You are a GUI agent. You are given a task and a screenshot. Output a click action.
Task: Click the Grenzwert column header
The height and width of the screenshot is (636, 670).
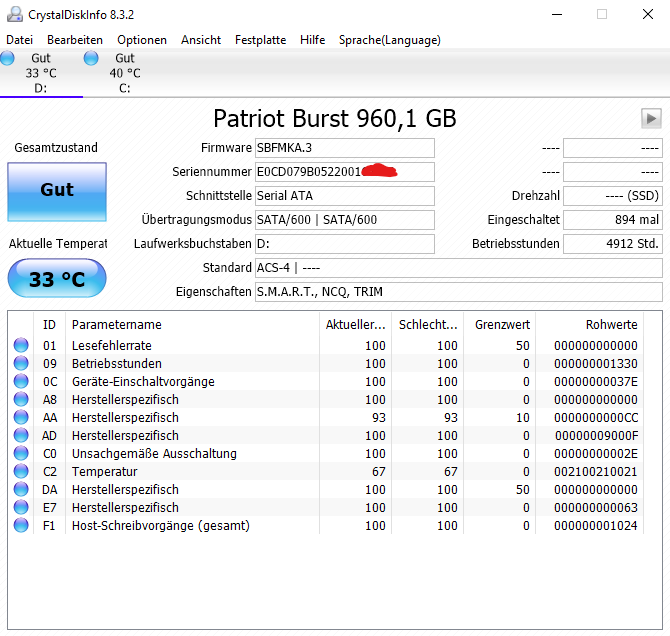500,325
